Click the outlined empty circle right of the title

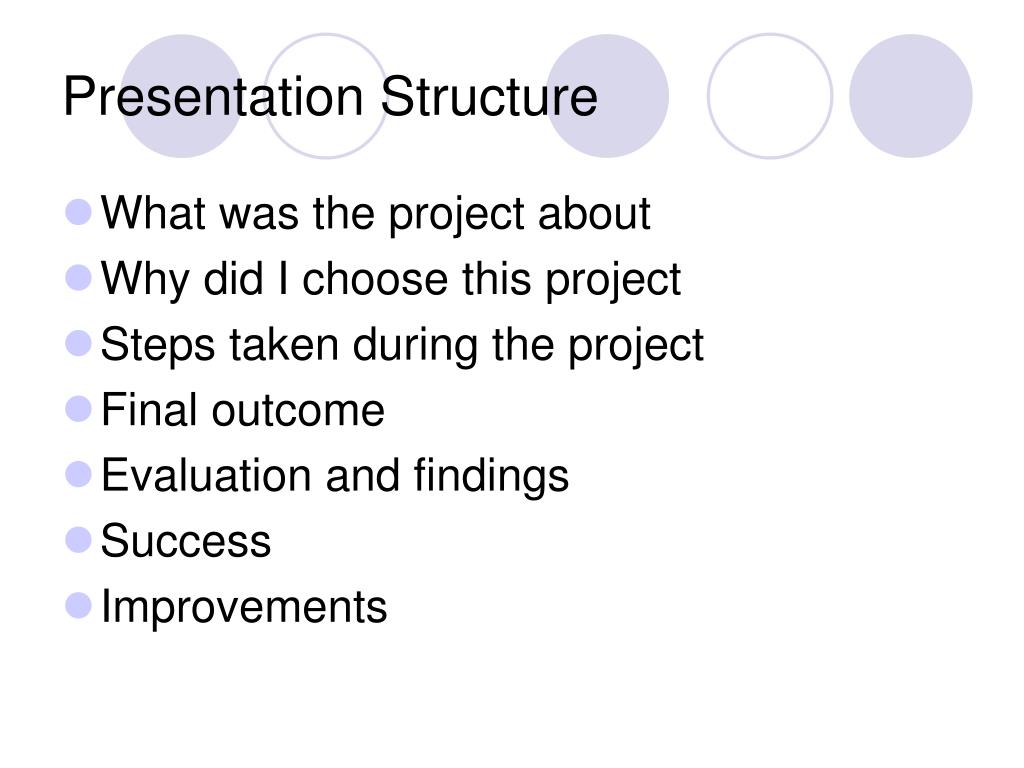pos(769,96)
